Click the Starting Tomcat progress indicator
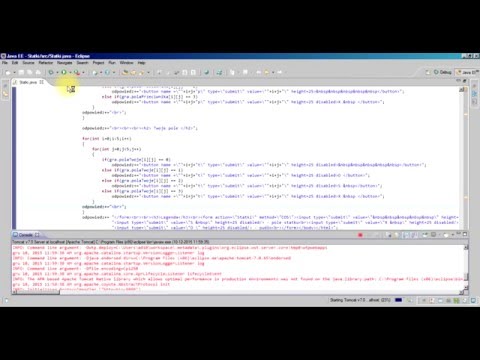Screen dimensions: 480x360 [x=398, y=300]
